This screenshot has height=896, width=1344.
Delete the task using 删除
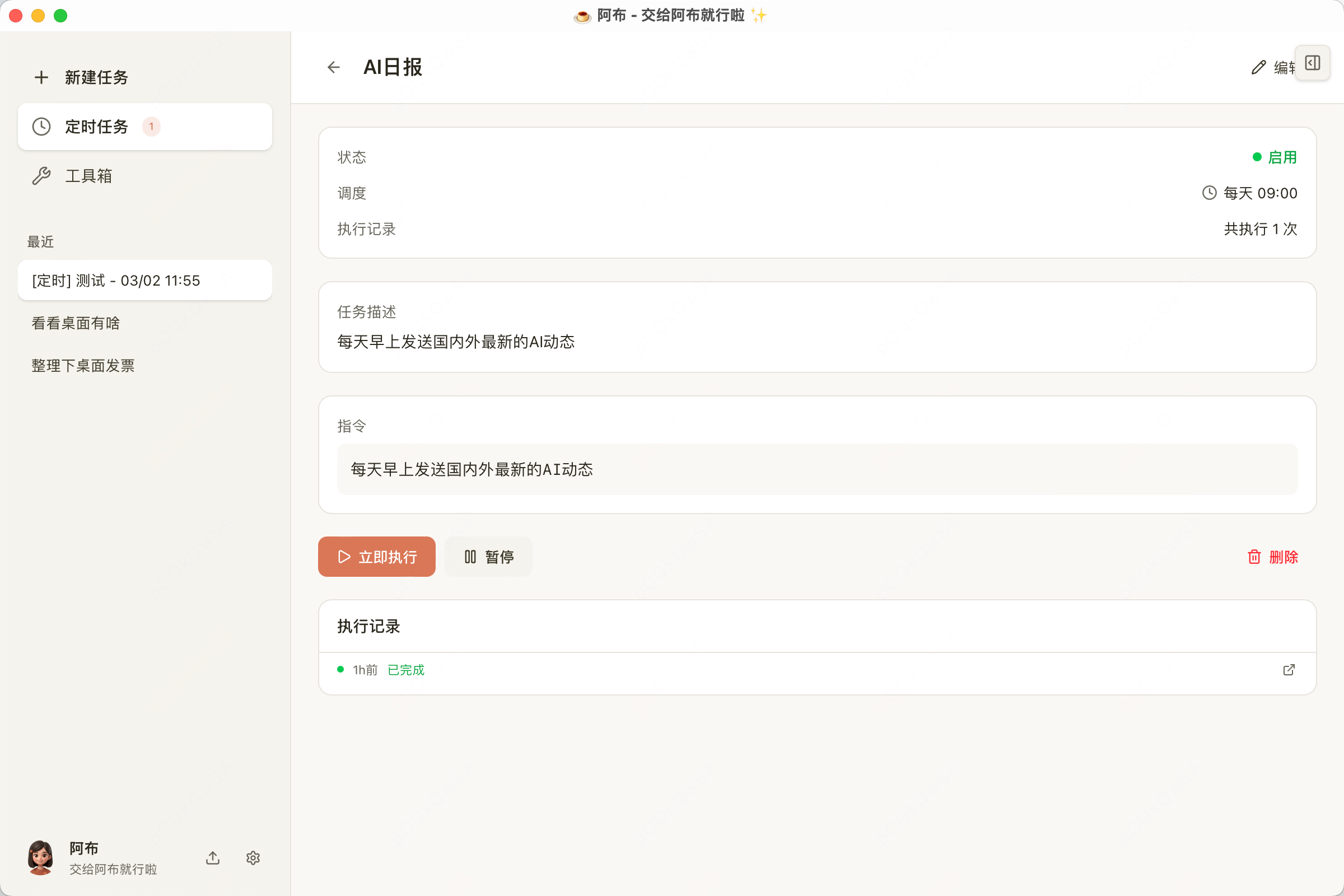coord(1272,556)
